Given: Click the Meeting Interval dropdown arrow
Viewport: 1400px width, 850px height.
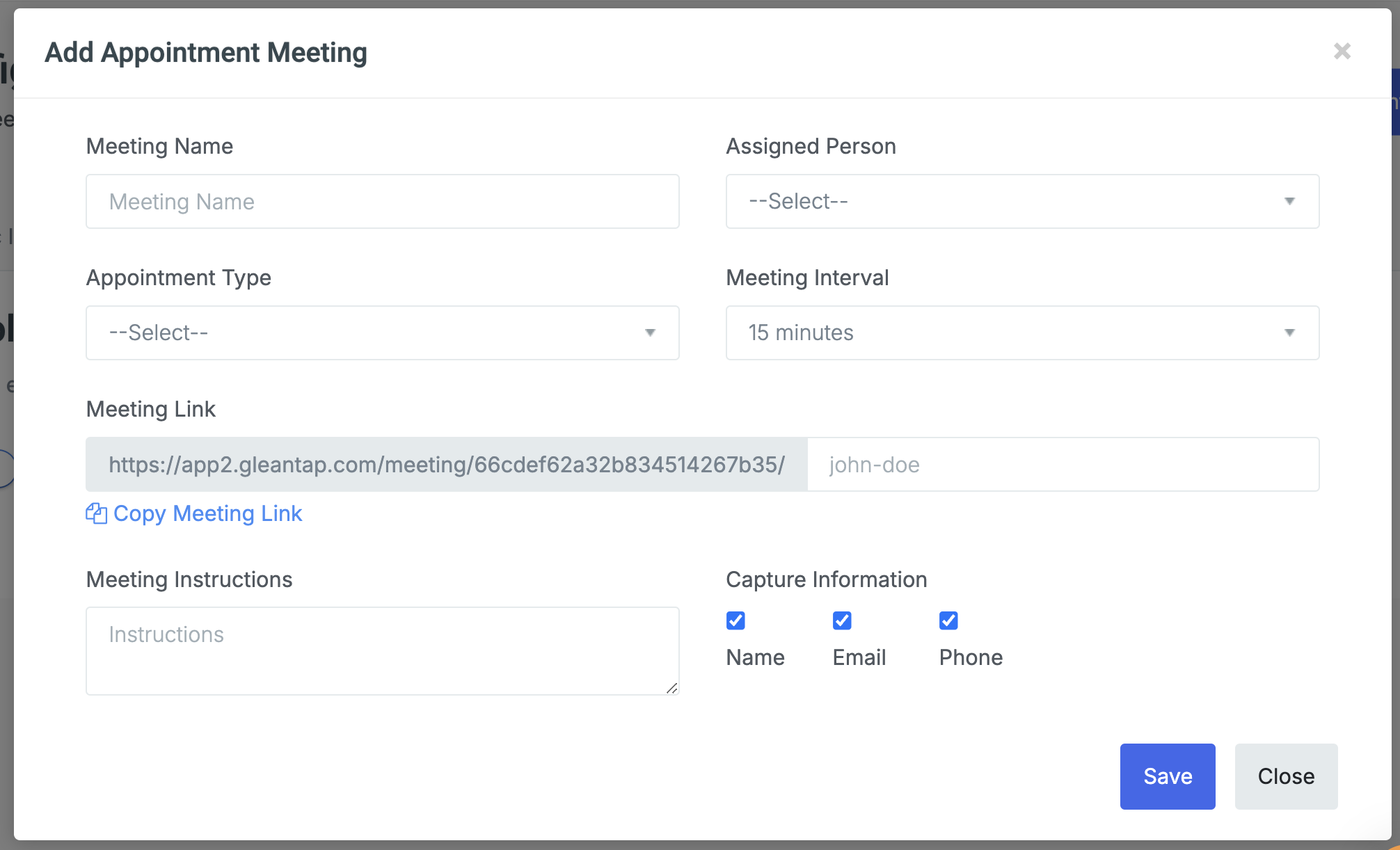Looking at the screenshot, I should [1289, 332].
